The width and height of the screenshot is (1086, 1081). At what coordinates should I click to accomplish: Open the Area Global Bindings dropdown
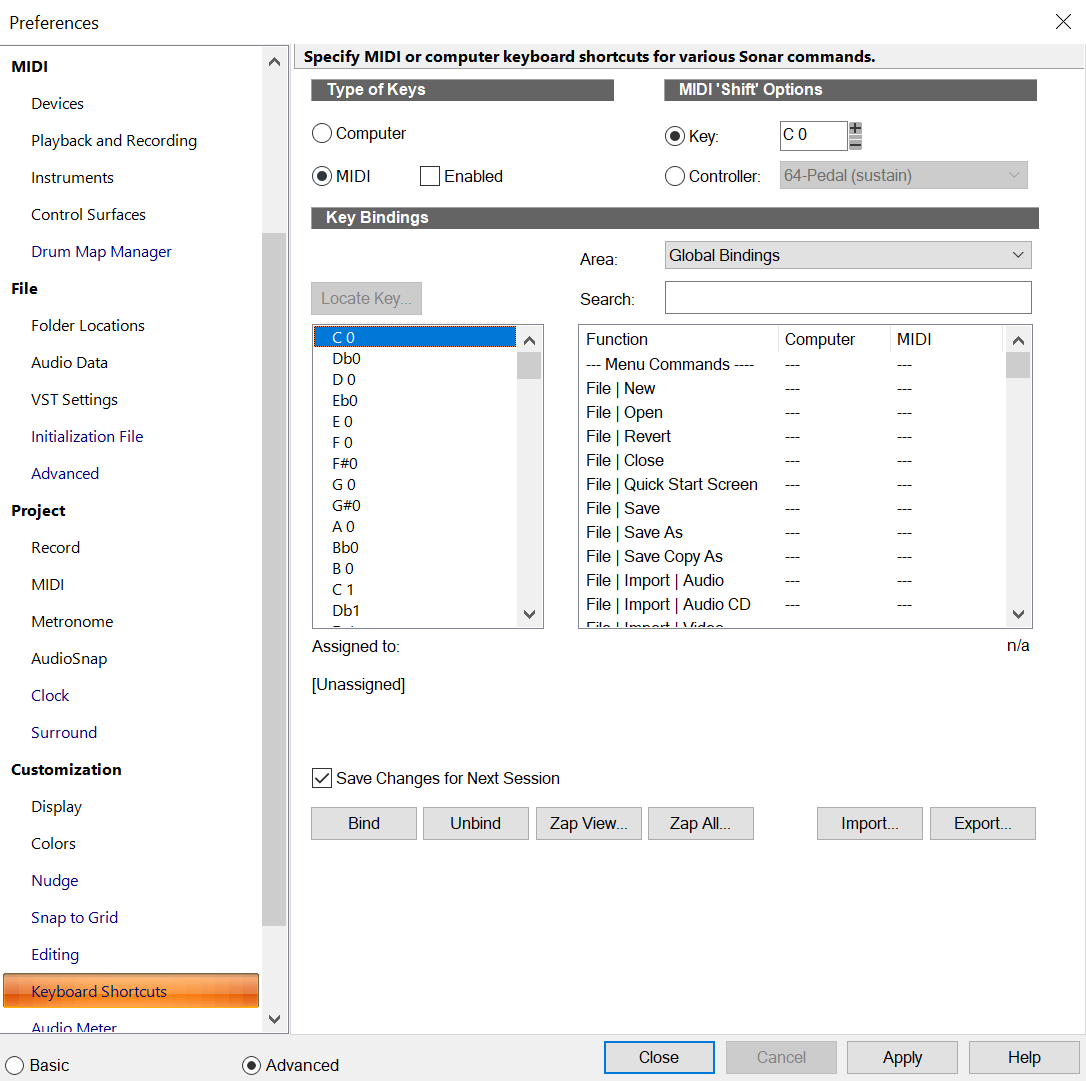point(848,256)
